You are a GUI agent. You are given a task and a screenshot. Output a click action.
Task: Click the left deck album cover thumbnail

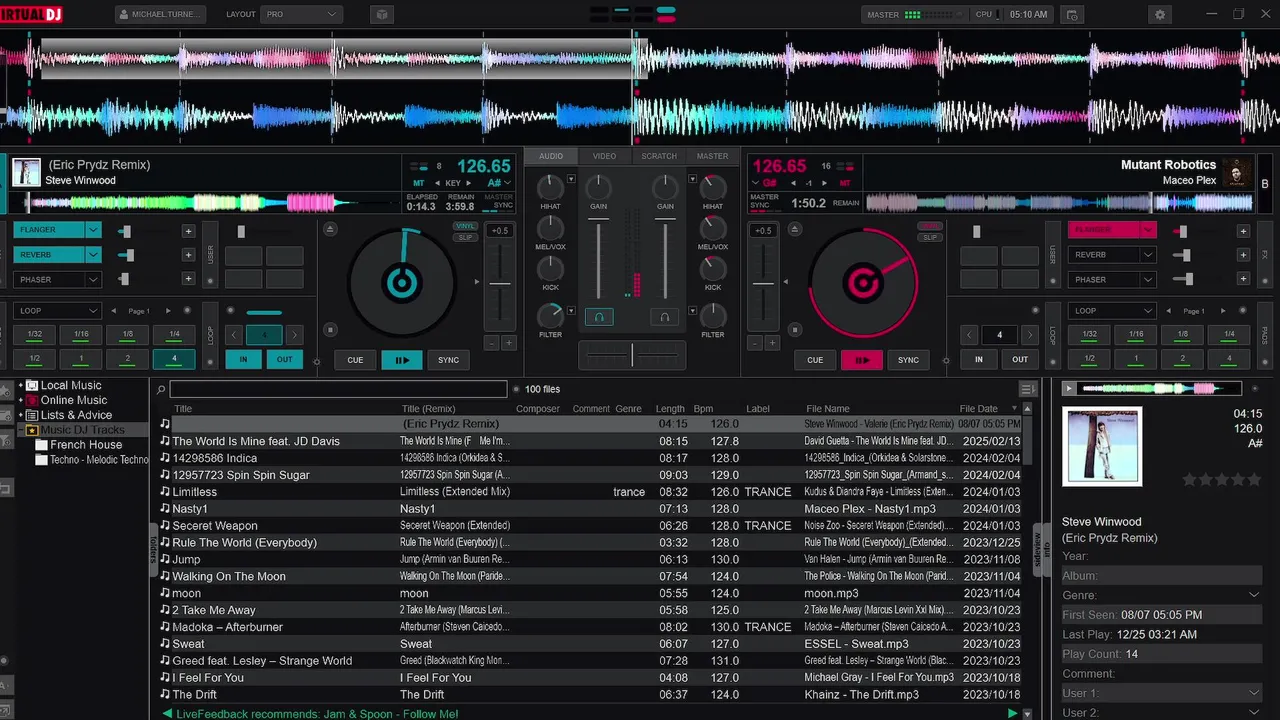point(26,172)
